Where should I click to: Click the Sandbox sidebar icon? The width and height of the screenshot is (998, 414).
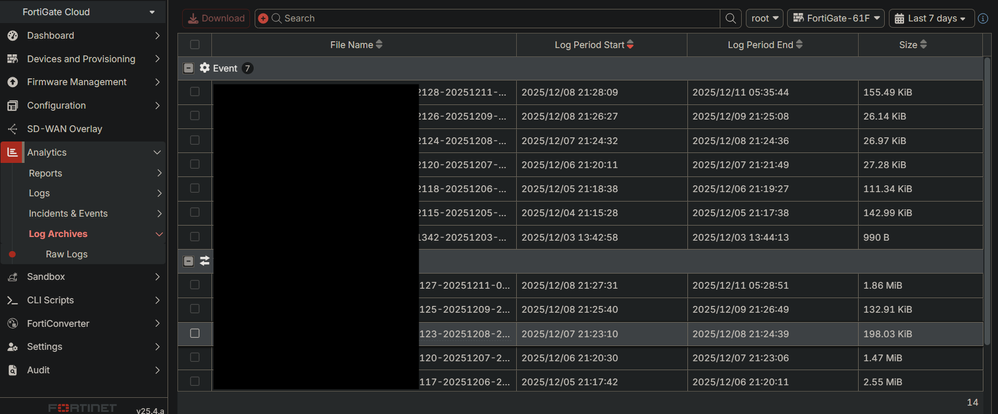tap(12, 277)
